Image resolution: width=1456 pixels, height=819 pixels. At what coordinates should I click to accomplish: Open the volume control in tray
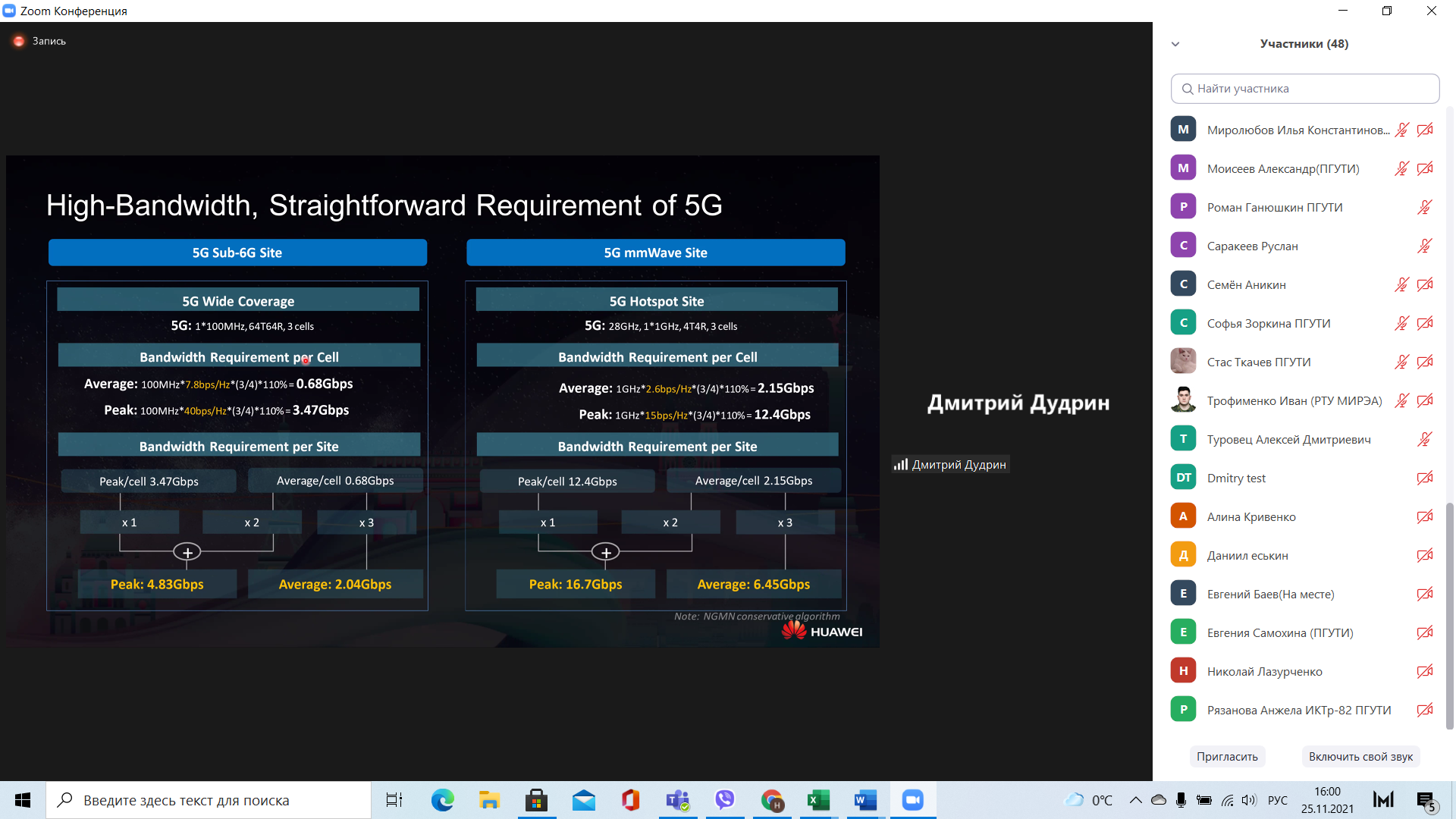(1250, 800)
